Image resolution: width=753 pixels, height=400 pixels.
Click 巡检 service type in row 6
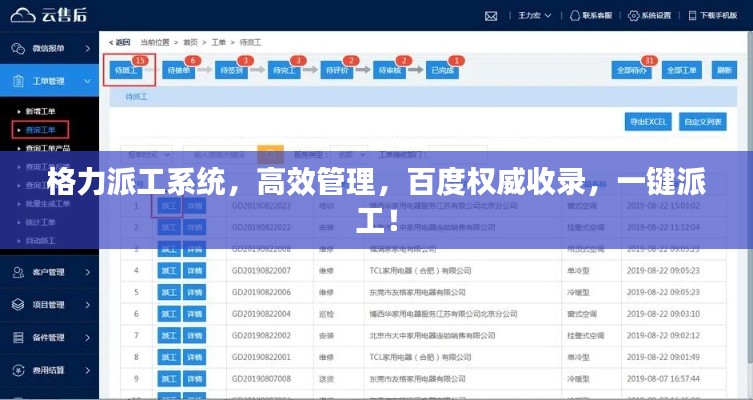pyautogui.click(x=326, y=314)
